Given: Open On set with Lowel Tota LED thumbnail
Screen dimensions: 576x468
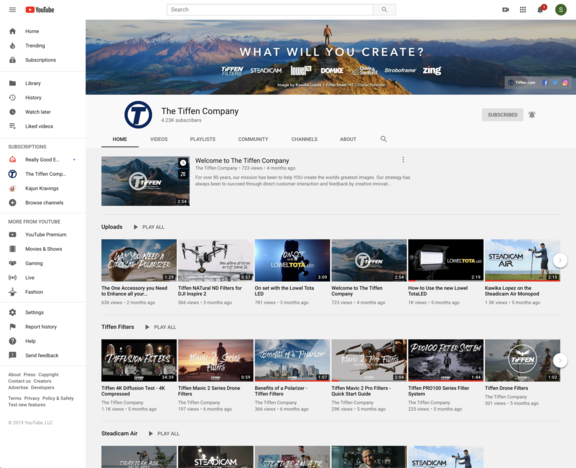Looking at the screenshot, I should click(x=292, y=260).
